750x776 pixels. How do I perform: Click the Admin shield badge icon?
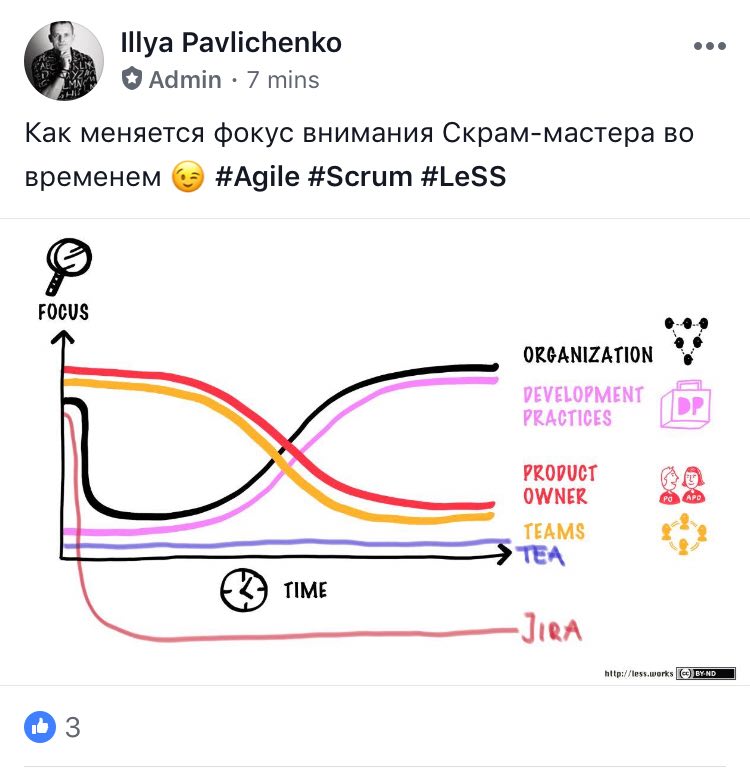132,79
